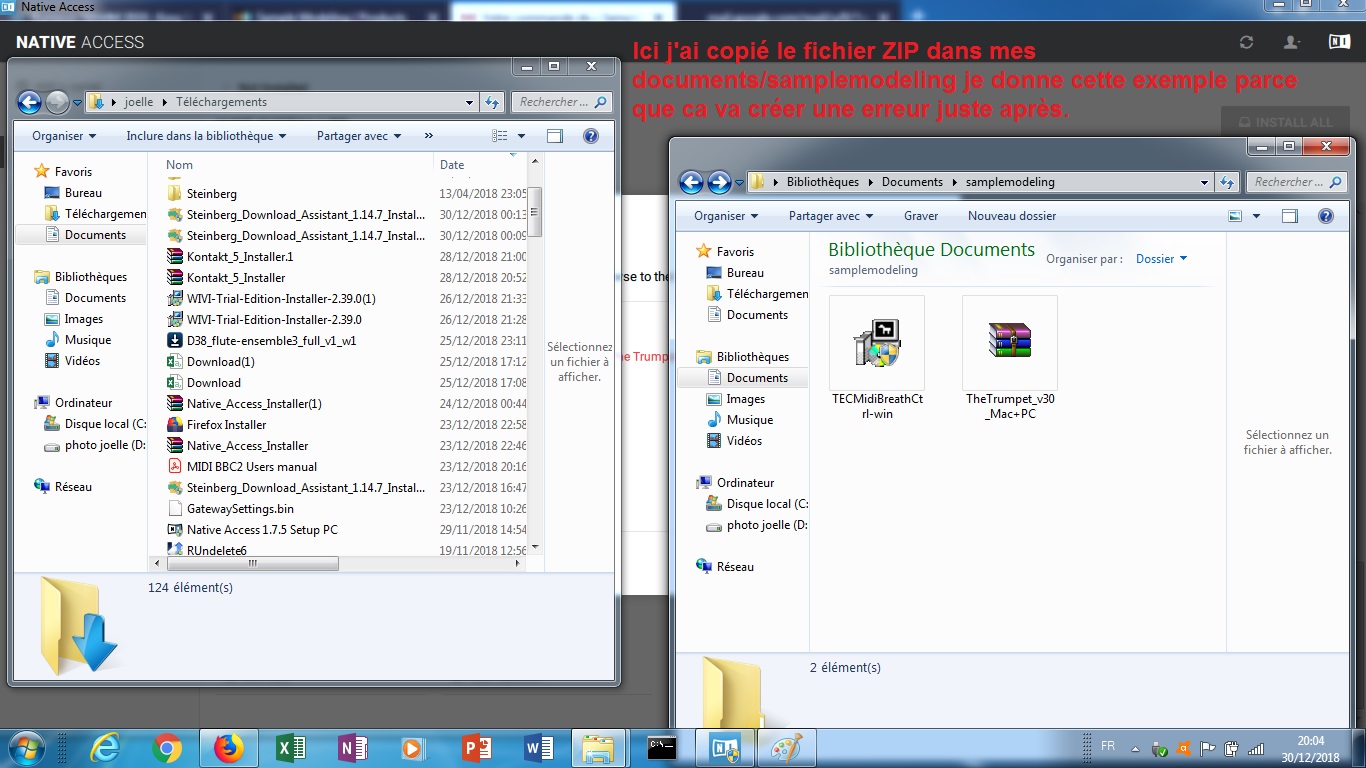Screen dimensions: 1366x768
Task: Select Disque local (C:) in the Téléchargements sidebar
Action: click(x=96, y=424)
